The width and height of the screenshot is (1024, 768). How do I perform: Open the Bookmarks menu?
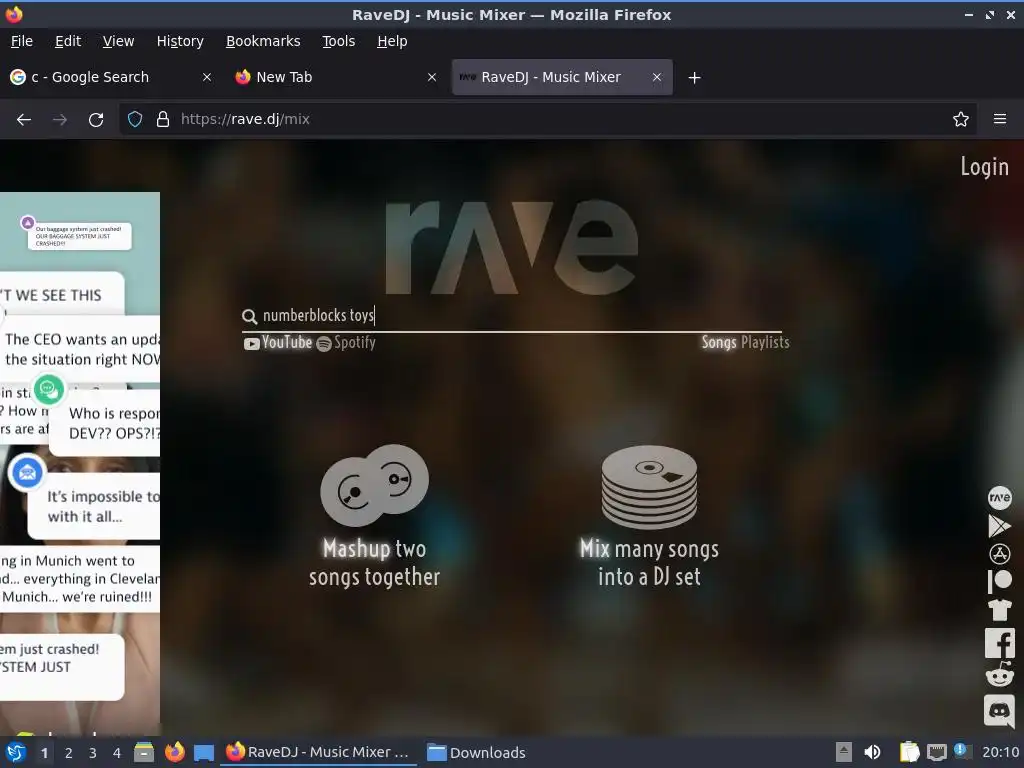click(x=263, y=41)
